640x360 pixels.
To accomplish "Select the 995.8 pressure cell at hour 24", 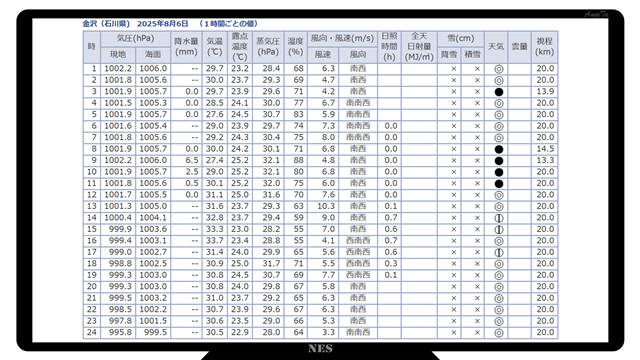I will [118, 333].
